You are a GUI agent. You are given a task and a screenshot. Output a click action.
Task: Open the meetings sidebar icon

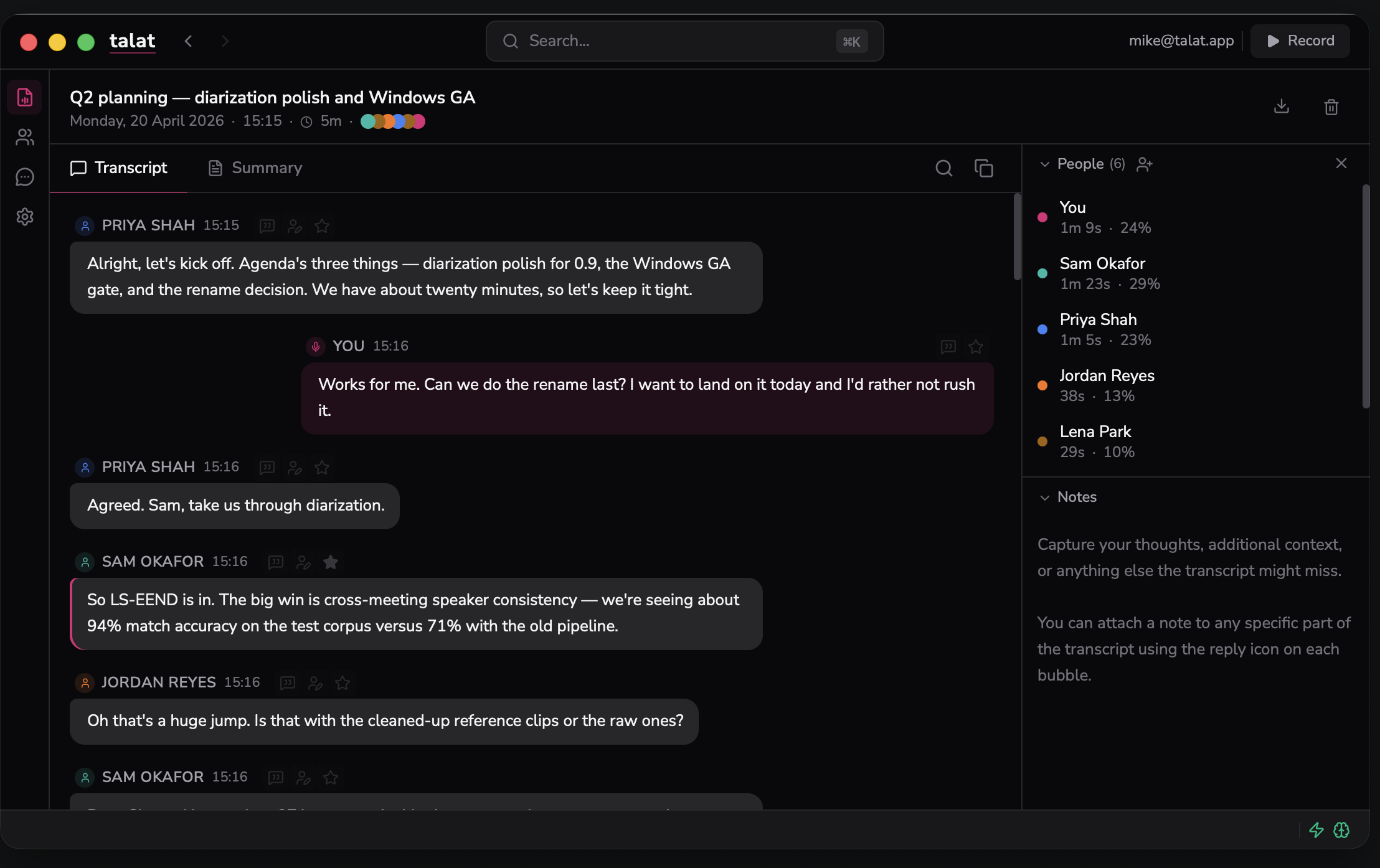pos(25,97)
